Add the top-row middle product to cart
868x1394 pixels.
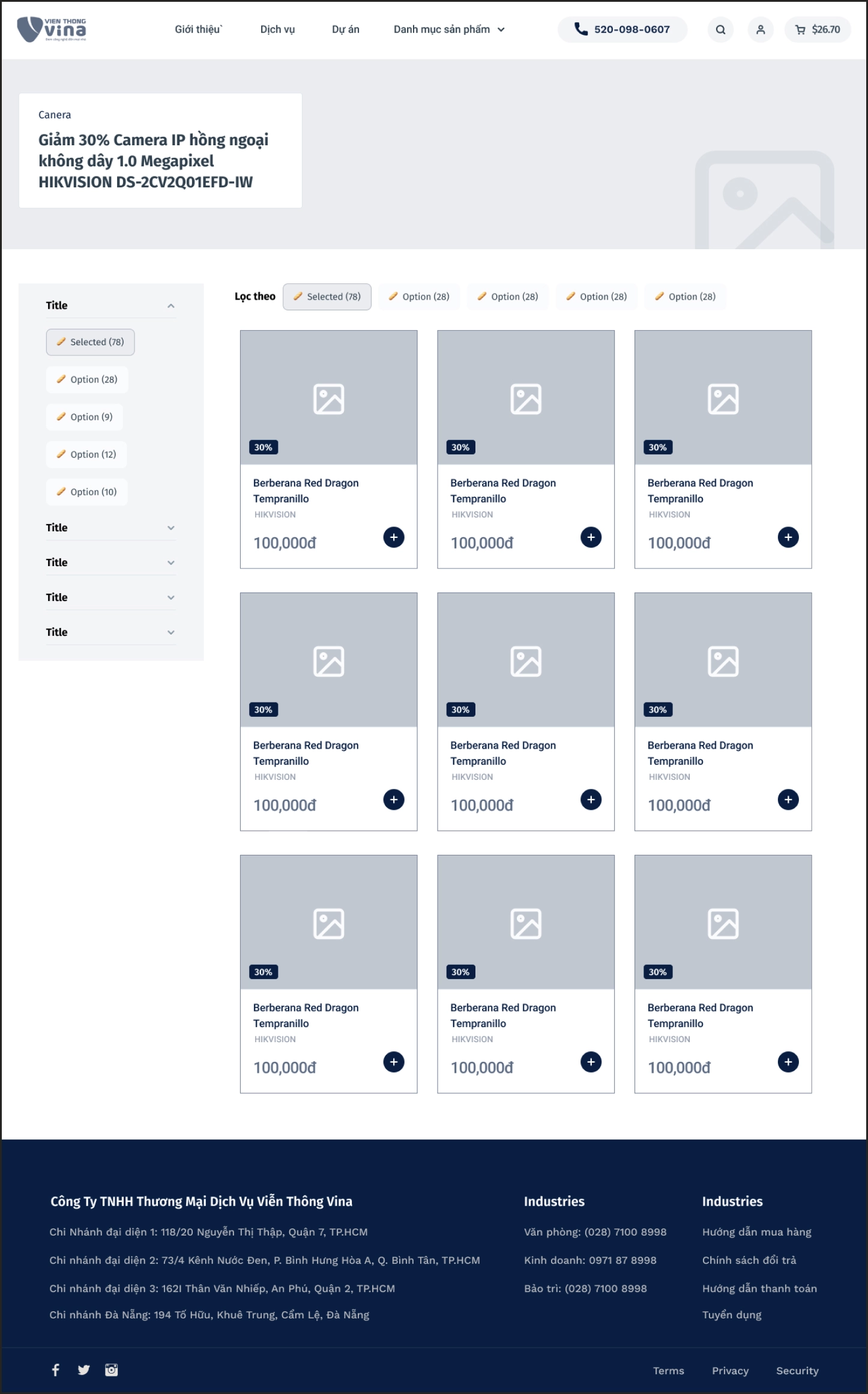pos(591,537)
